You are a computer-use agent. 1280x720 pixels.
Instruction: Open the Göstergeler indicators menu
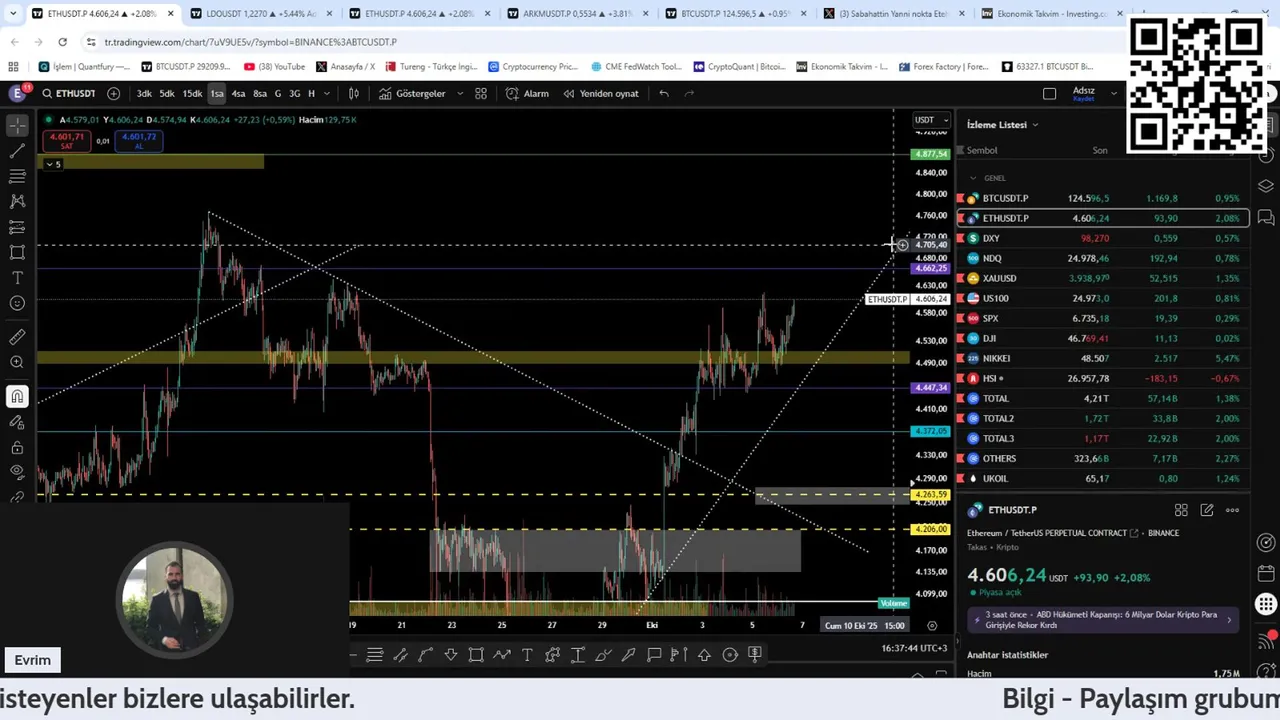(412, 93)
